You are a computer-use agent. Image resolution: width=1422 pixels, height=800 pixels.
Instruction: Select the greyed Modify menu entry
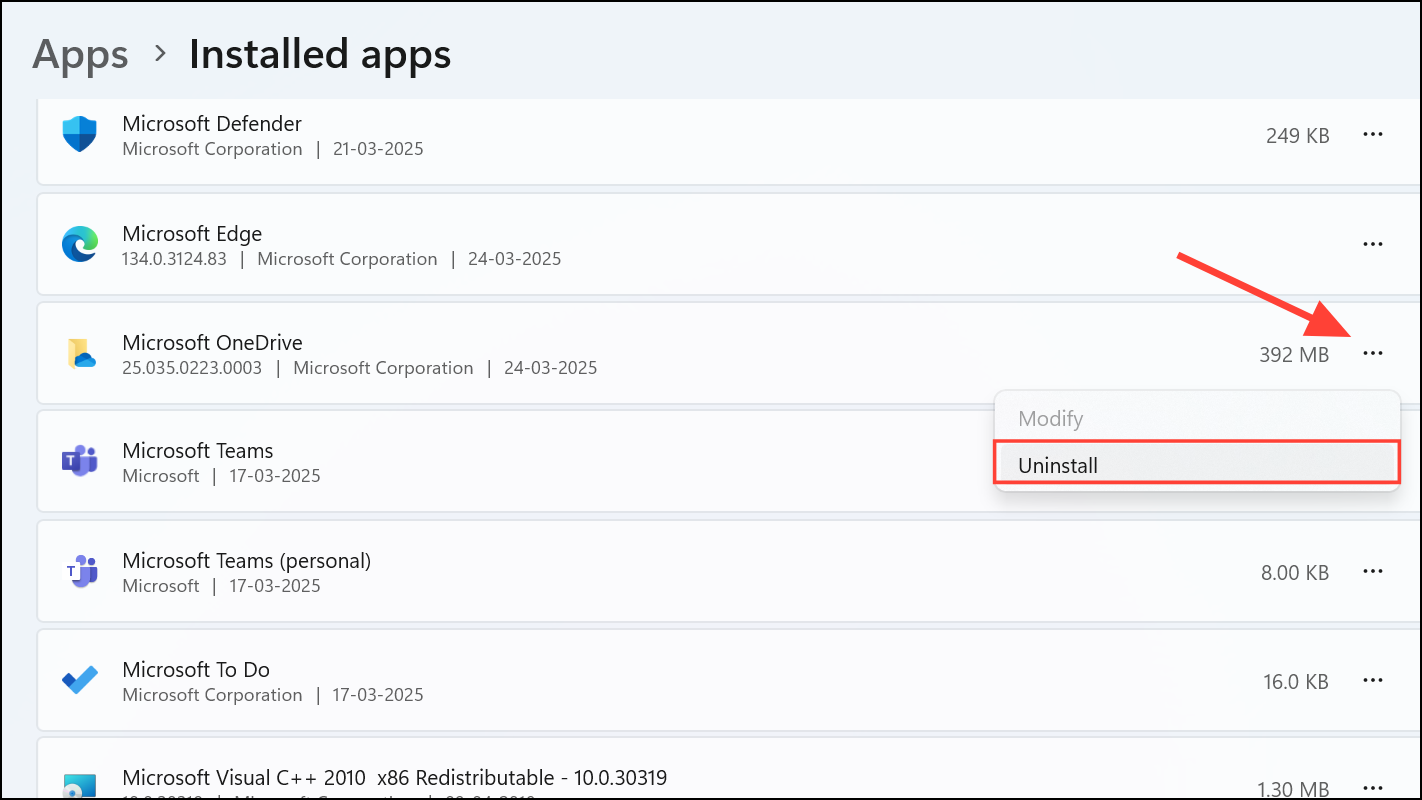(1197, 418)
